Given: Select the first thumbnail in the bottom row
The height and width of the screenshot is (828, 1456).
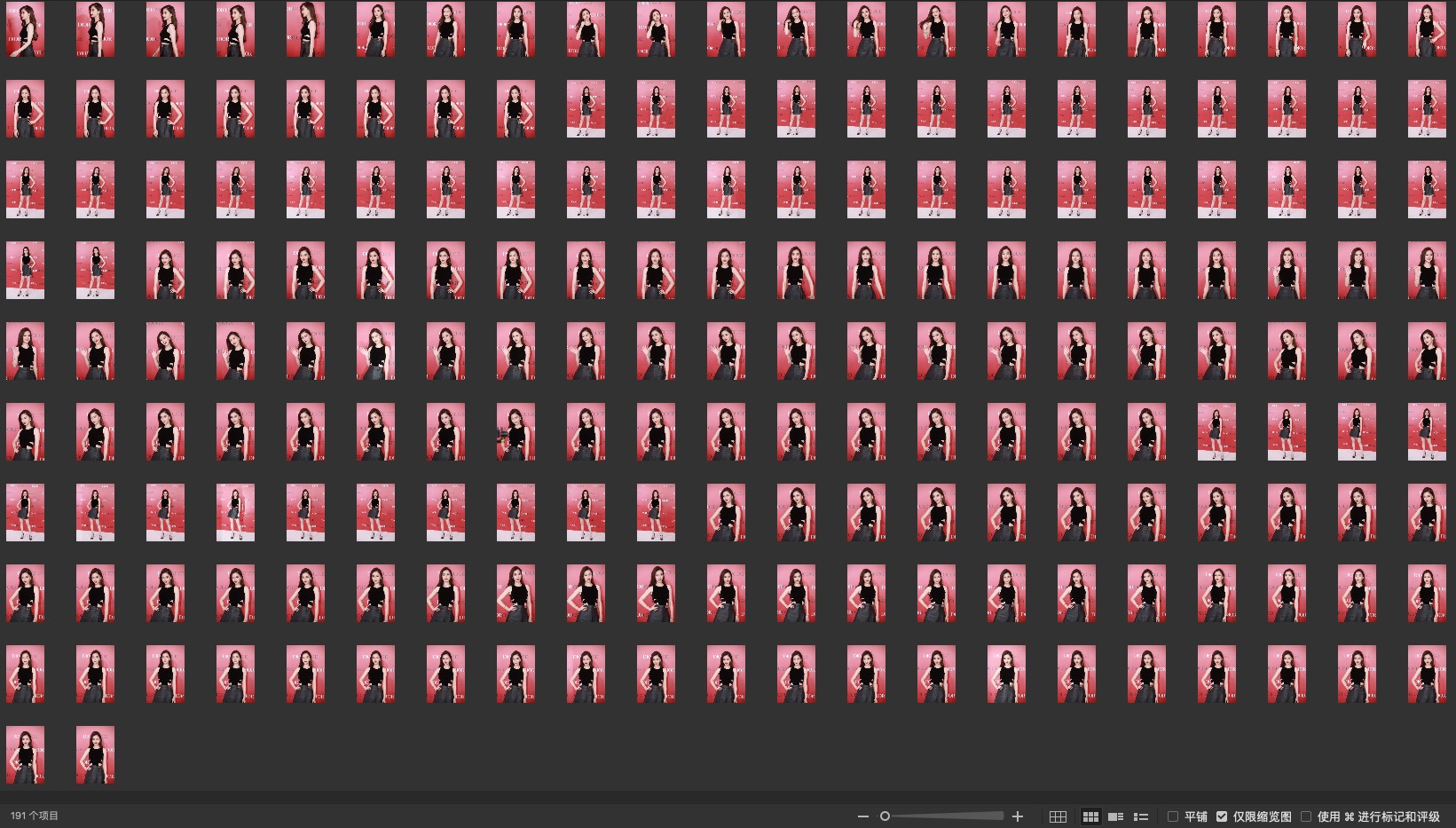Looking at the screenshot, I should [x=25, y=754].
